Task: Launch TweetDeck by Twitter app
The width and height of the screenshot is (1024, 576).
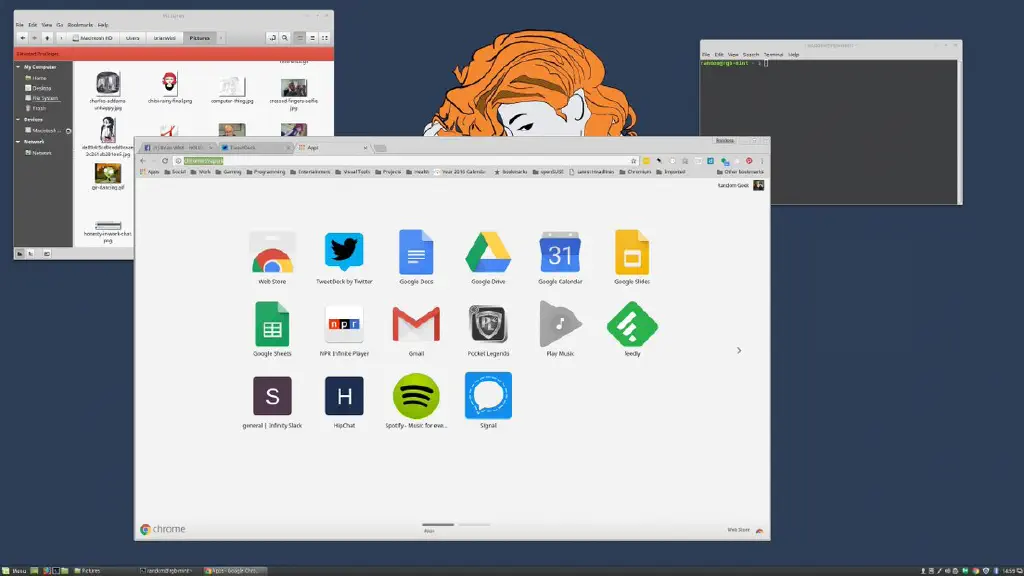Action: click(x=344, y=257)
